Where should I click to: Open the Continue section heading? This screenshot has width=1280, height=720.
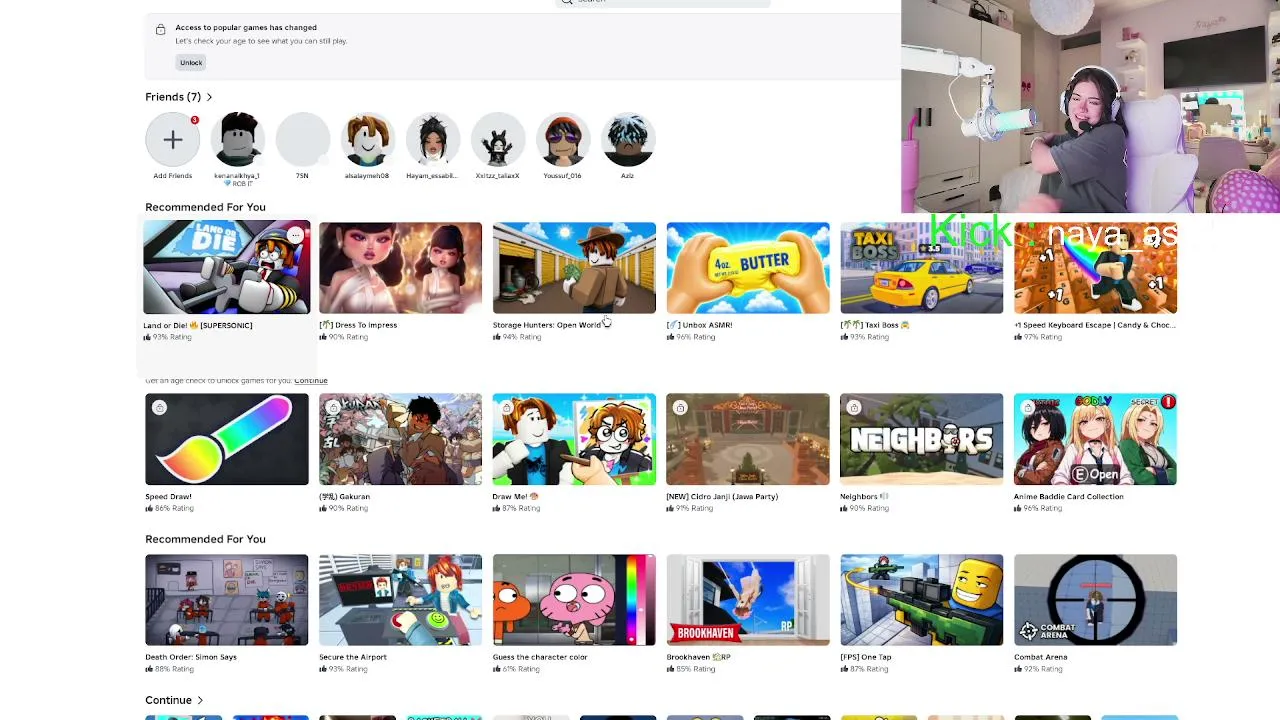(x=168, y=700)
